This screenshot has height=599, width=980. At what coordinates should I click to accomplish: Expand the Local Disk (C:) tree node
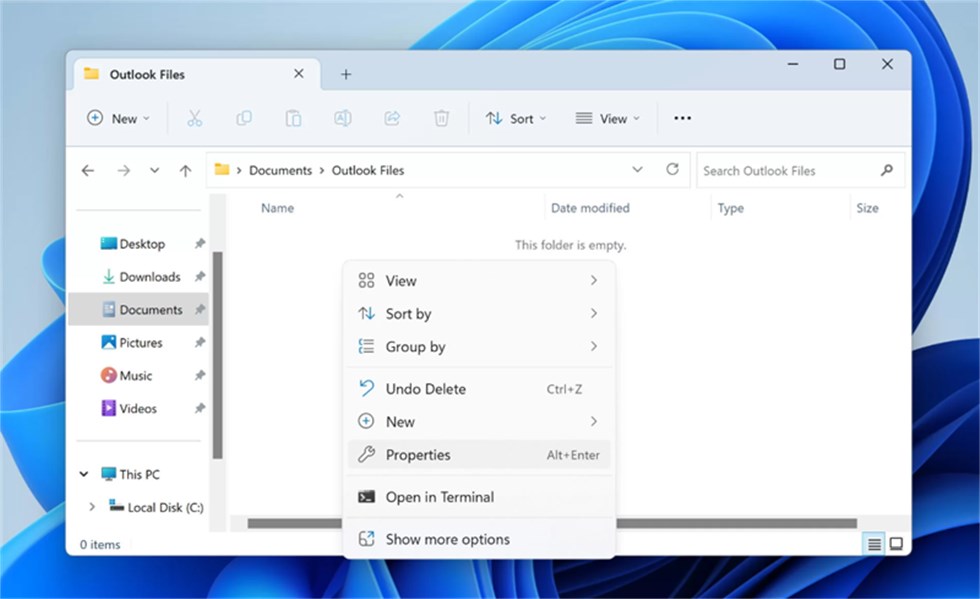(92, 507)
